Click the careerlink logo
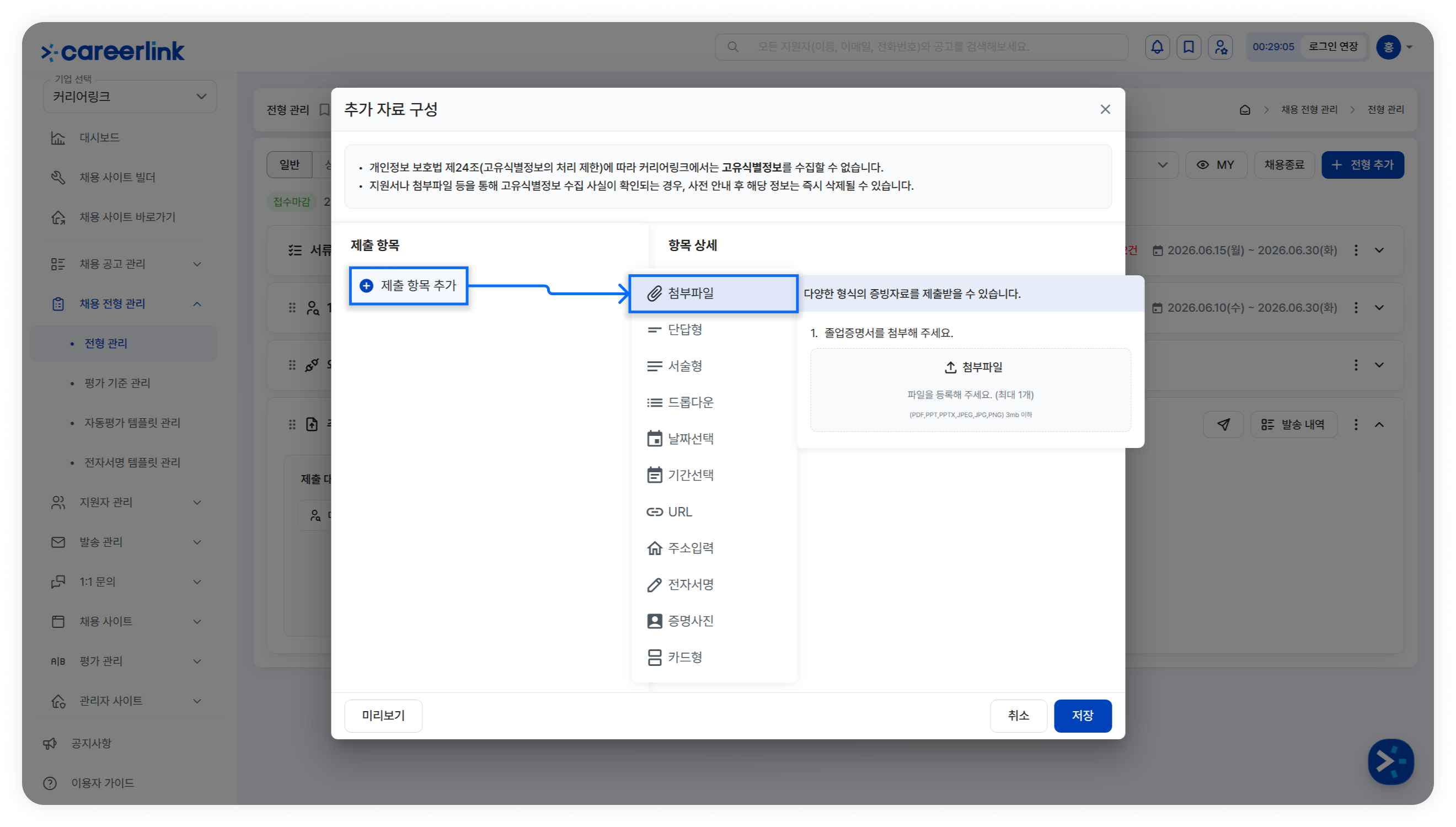Screen dimensions: 1456x827 click(113, 51)
